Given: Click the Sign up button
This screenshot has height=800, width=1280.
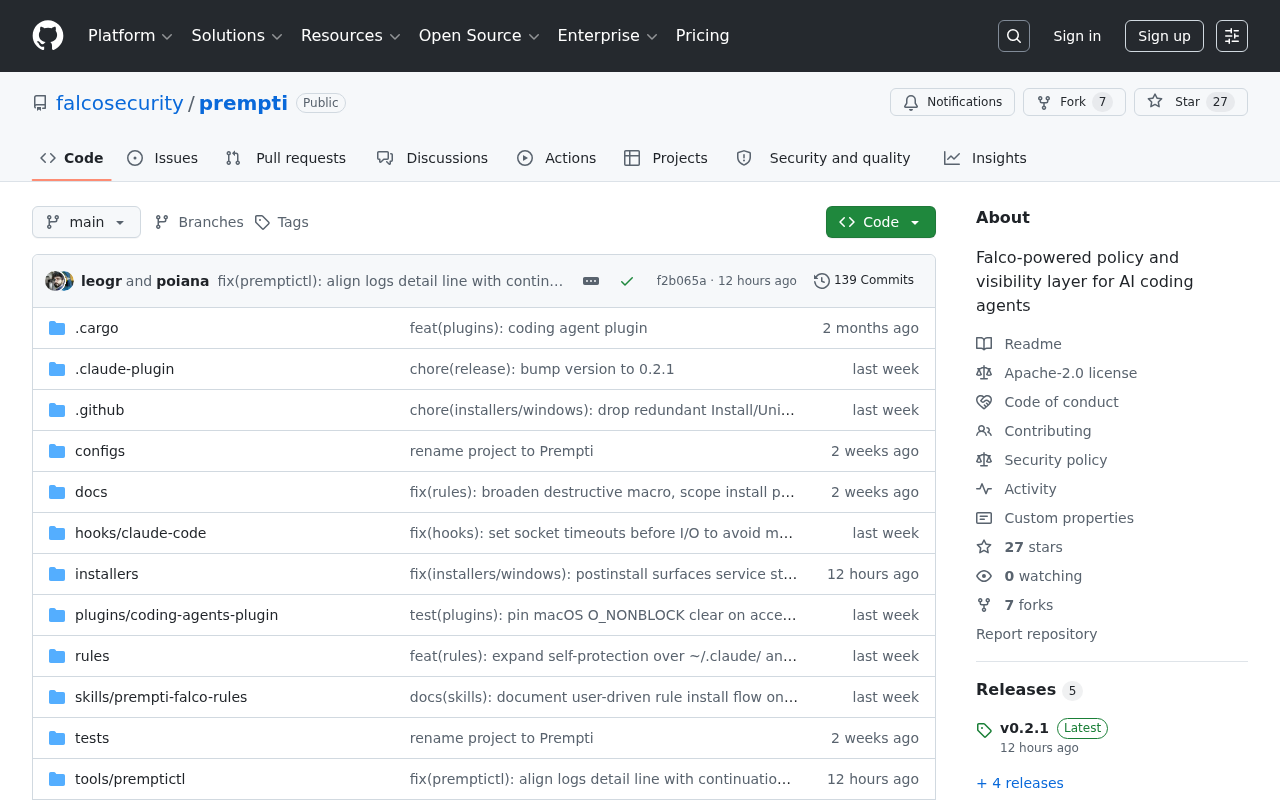Looking at the screenshot, I should tap(1164, 36).
